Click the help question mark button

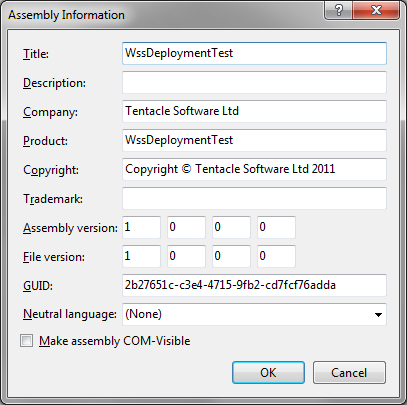[338, 10]
